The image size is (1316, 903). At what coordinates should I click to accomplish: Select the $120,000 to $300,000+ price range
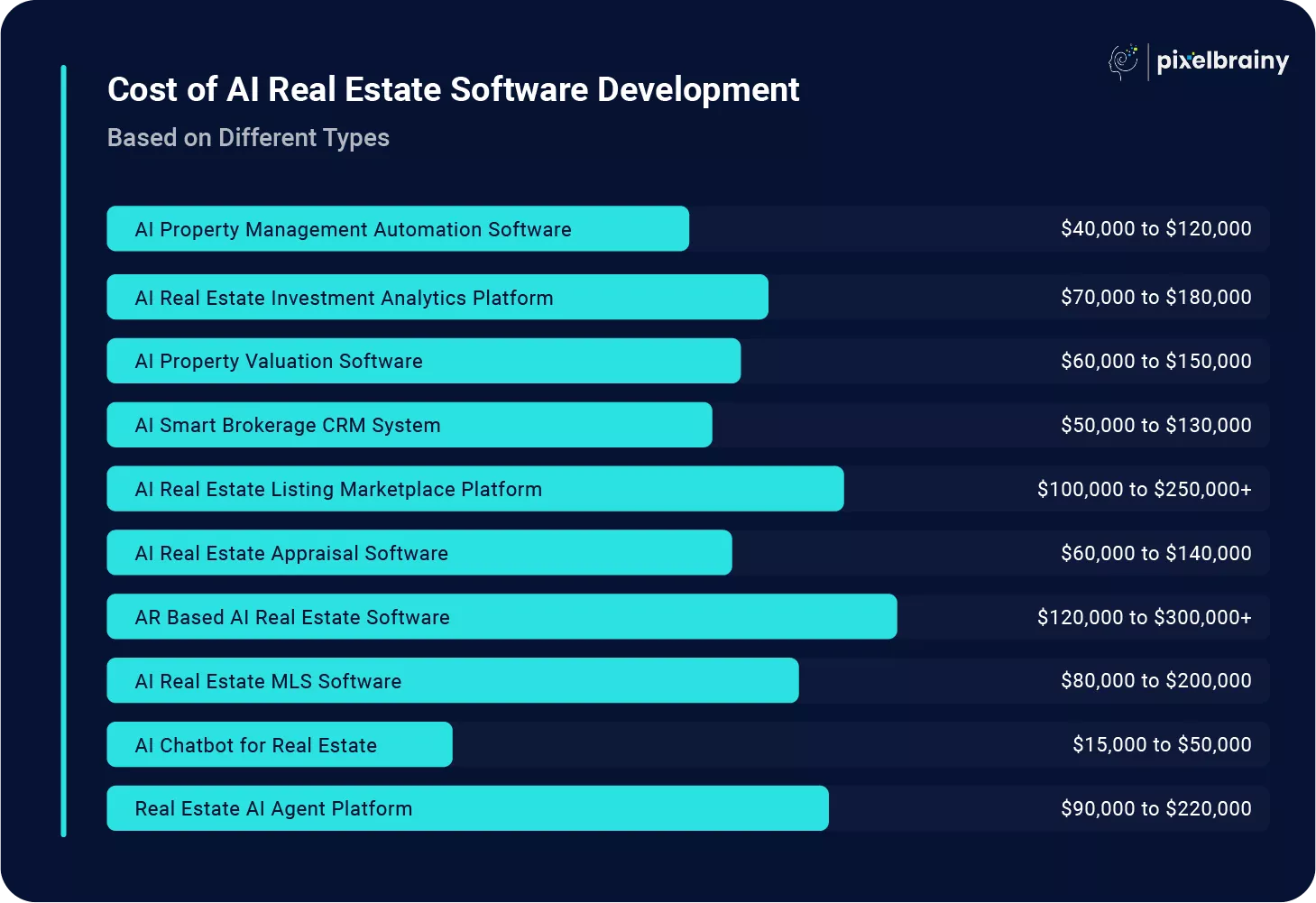coord(1144,617)
